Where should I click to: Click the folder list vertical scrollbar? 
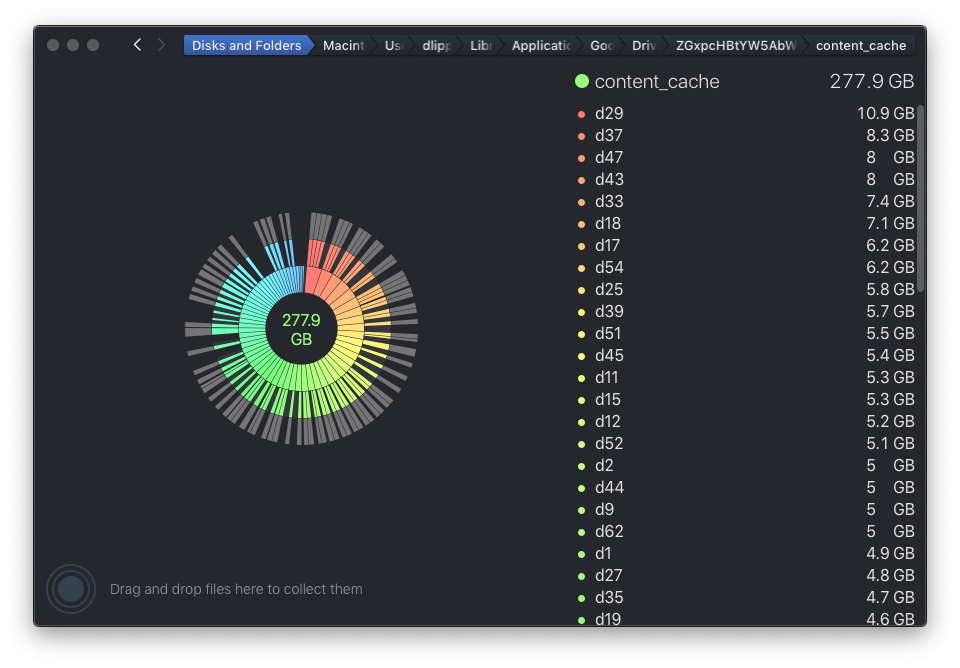[x=920, y=199]
